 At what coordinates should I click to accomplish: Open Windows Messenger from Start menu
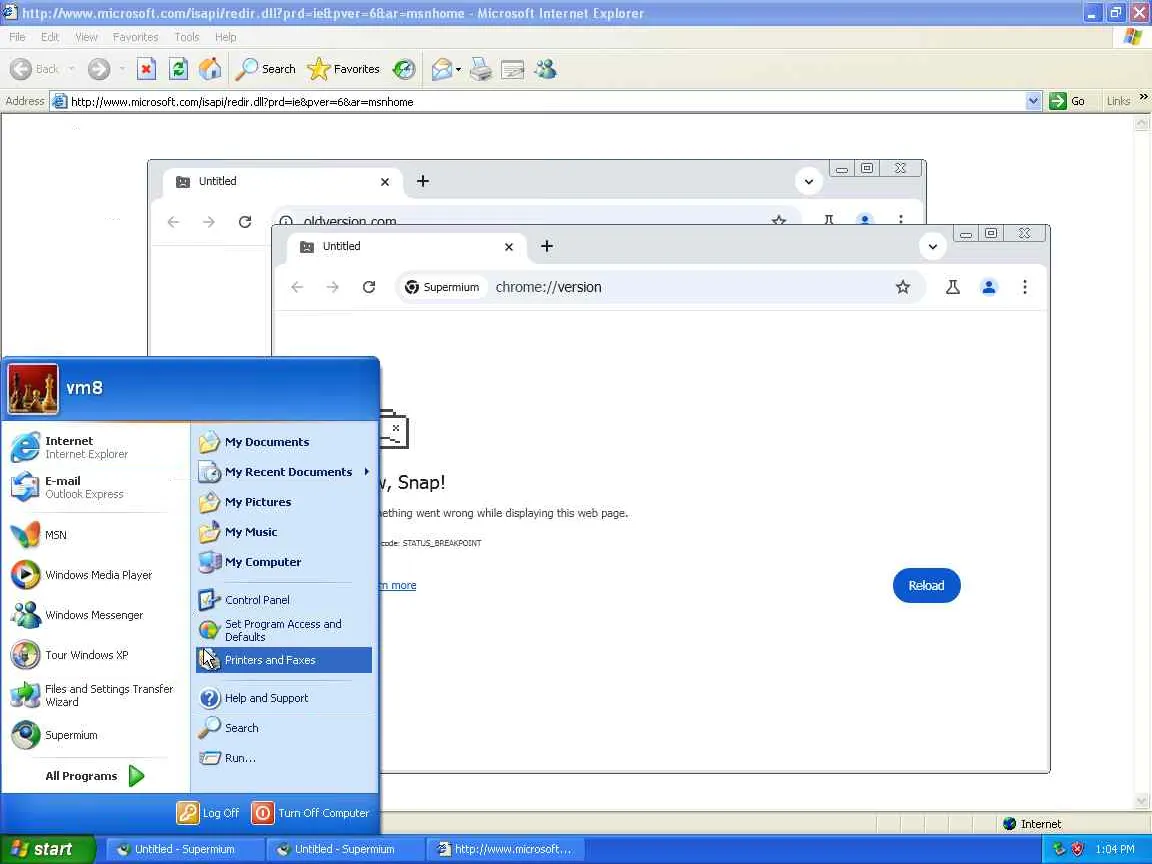[x=96, y=615]
